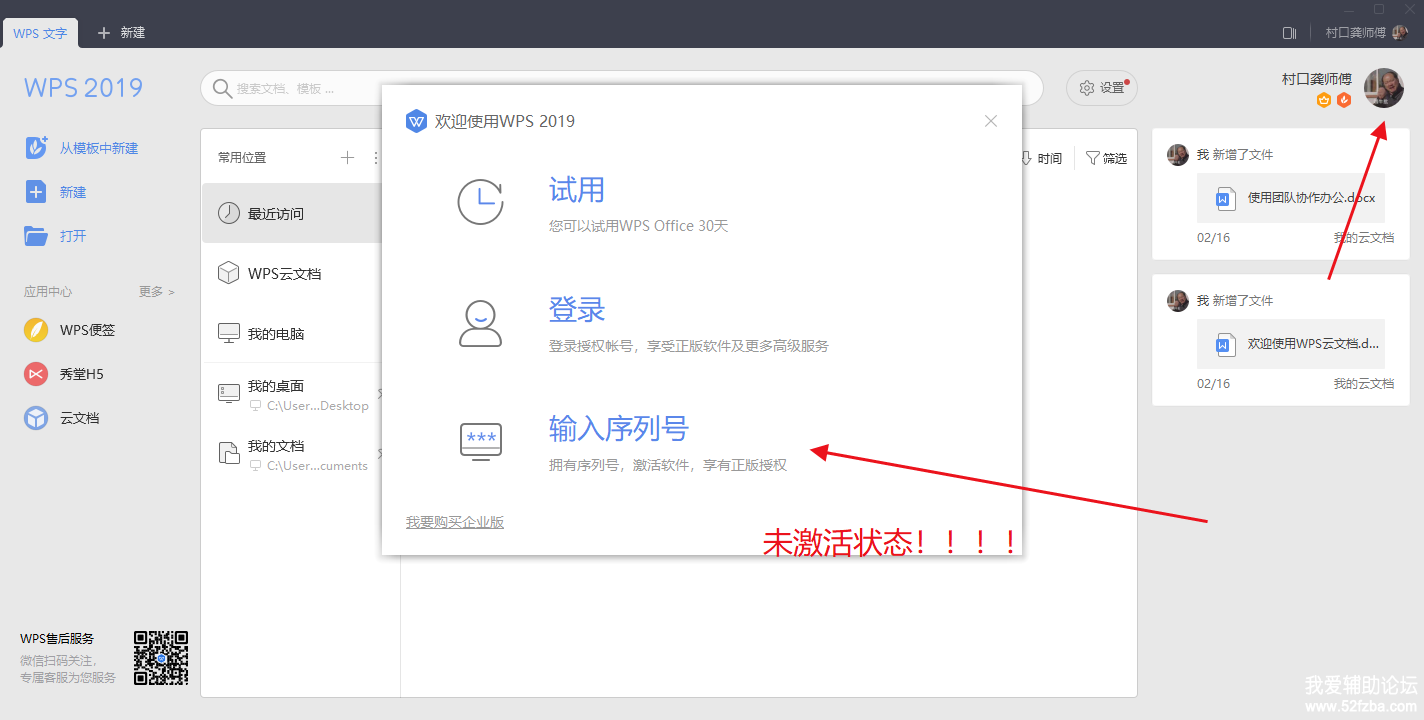The height and width of the screenshot is (720, 1424).
Task: Open 设置 gear button
Action: (x=1102, y=88)
